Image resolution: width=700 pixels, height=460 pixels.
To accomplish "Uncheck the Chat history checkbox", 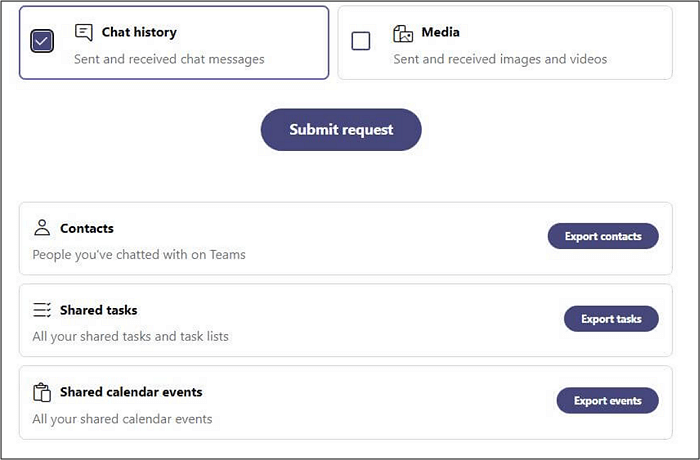I will click(42, 41).
